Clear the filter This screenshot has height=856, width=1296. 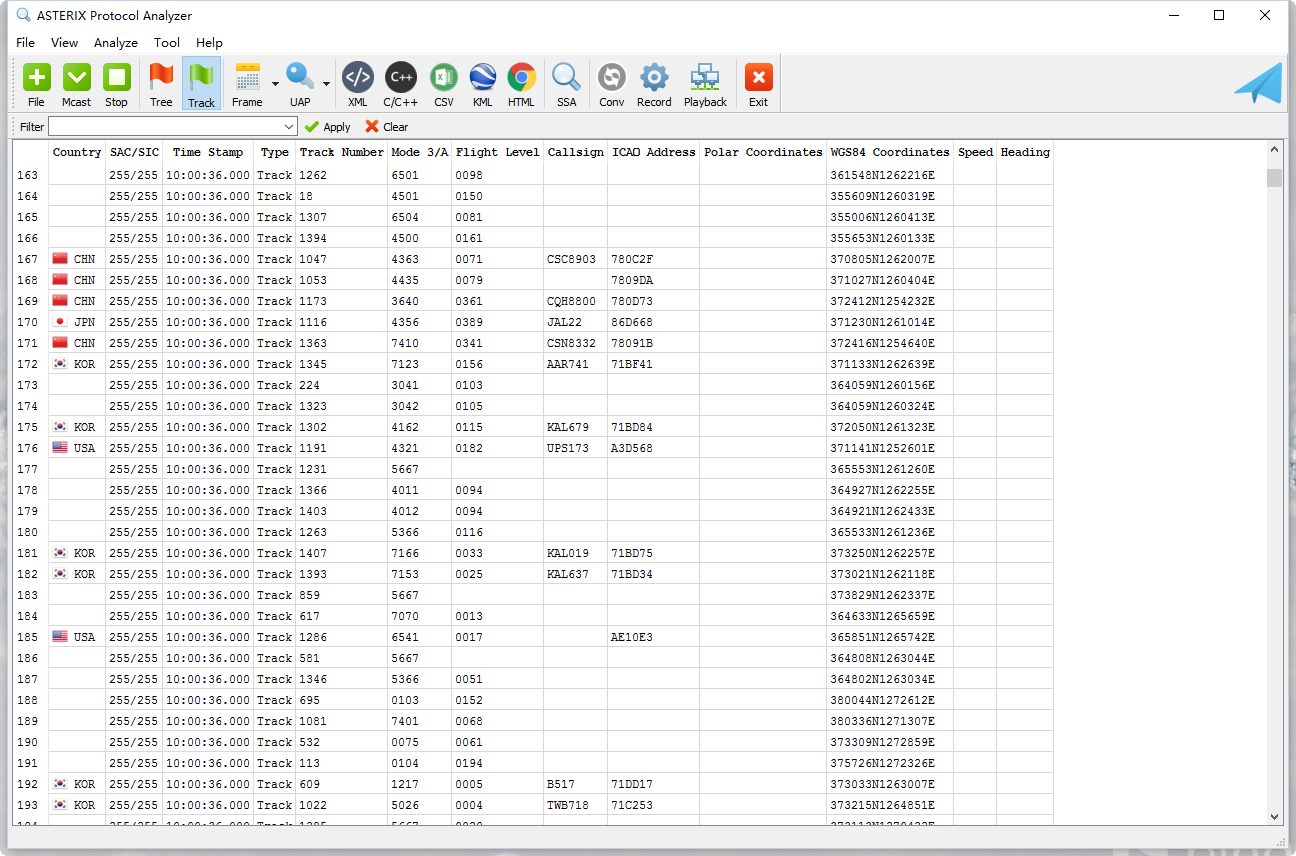pyautogui.click(x=387, y=127)
